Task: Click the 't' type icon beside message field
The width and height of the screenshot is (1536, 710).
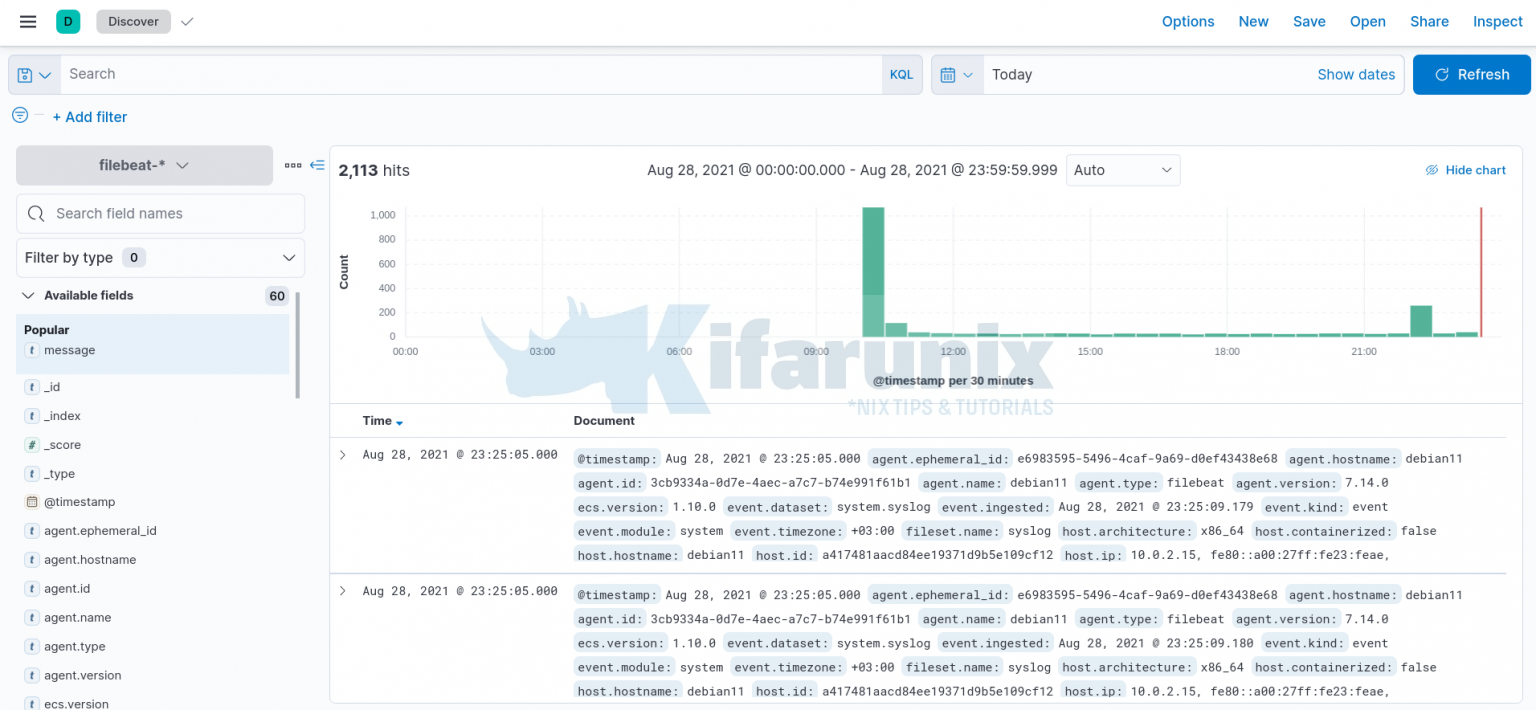Action: (34, 350)
